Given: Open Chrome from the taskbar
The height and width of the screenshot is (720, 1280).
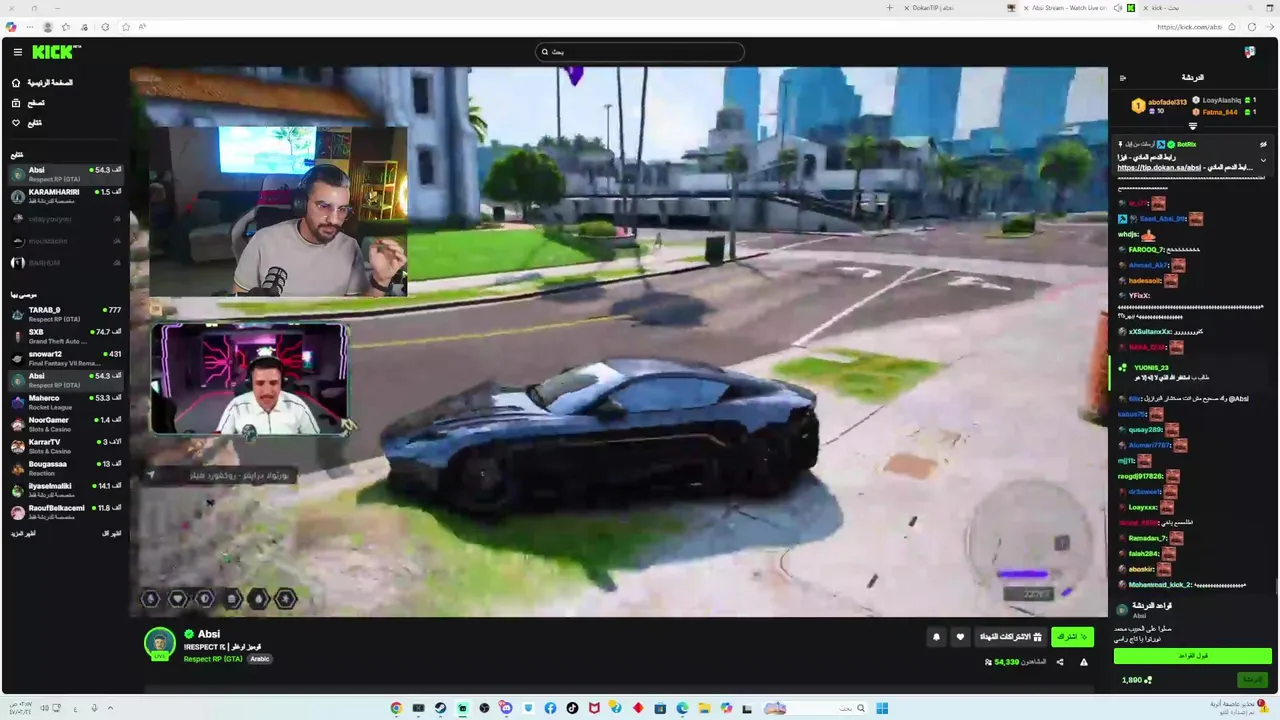Looking at the screenshot, I should [x=396, y=708].
